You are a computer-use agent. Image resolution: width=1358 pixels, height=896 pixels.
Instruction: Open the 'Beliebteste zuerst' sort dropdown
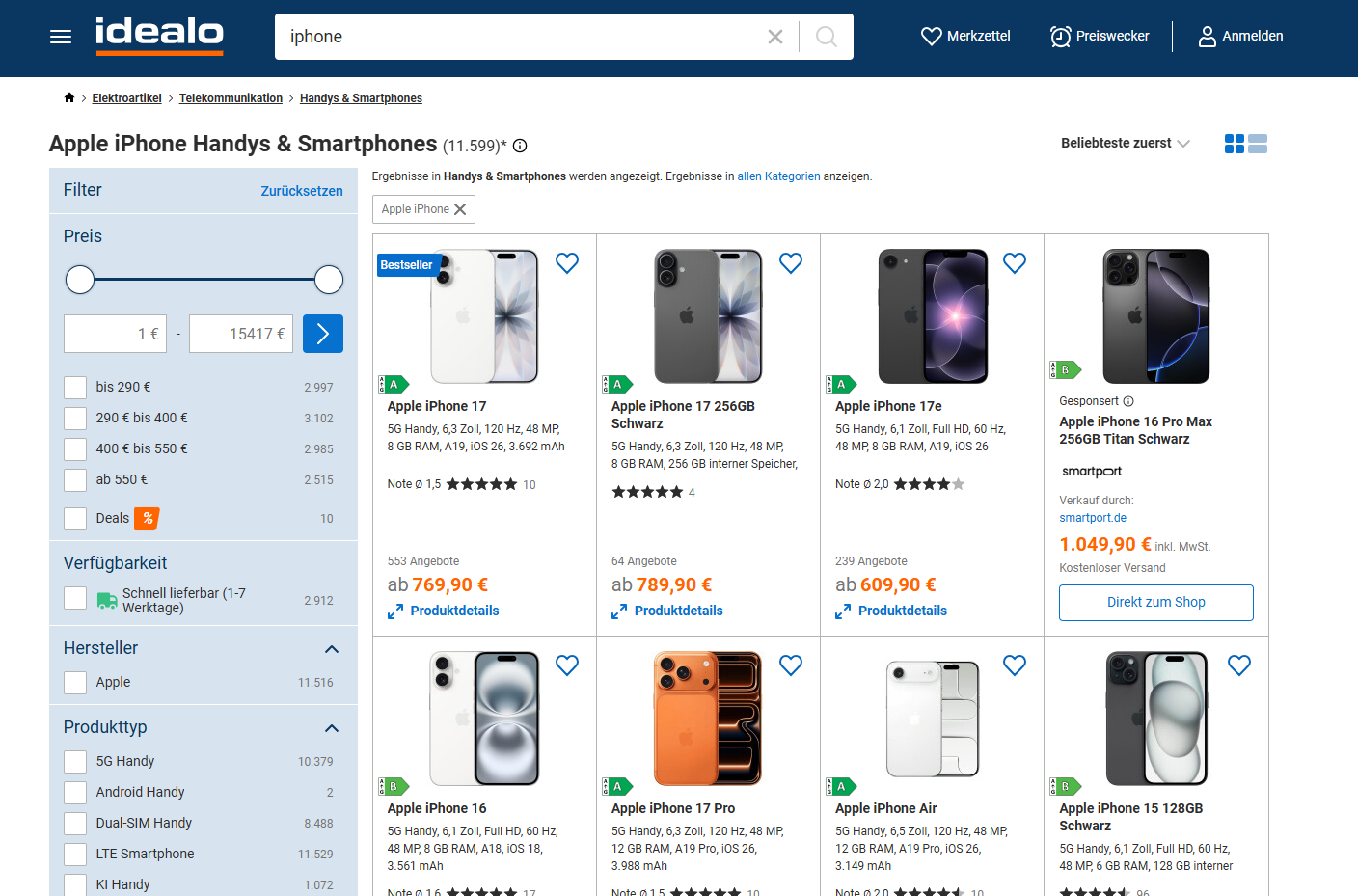(x=1126, y=143)
